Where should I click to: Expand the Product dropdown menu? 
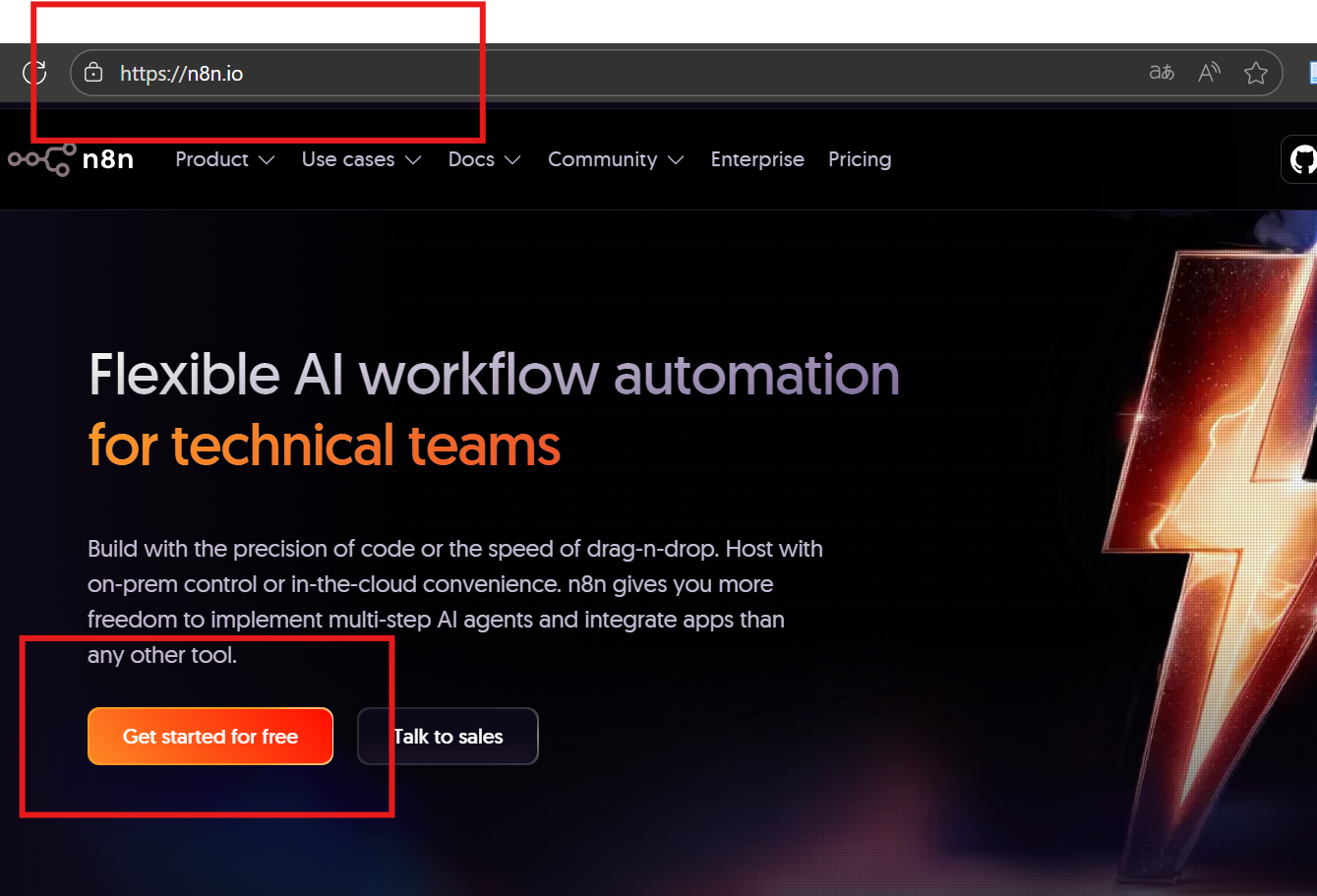[224, 159]
